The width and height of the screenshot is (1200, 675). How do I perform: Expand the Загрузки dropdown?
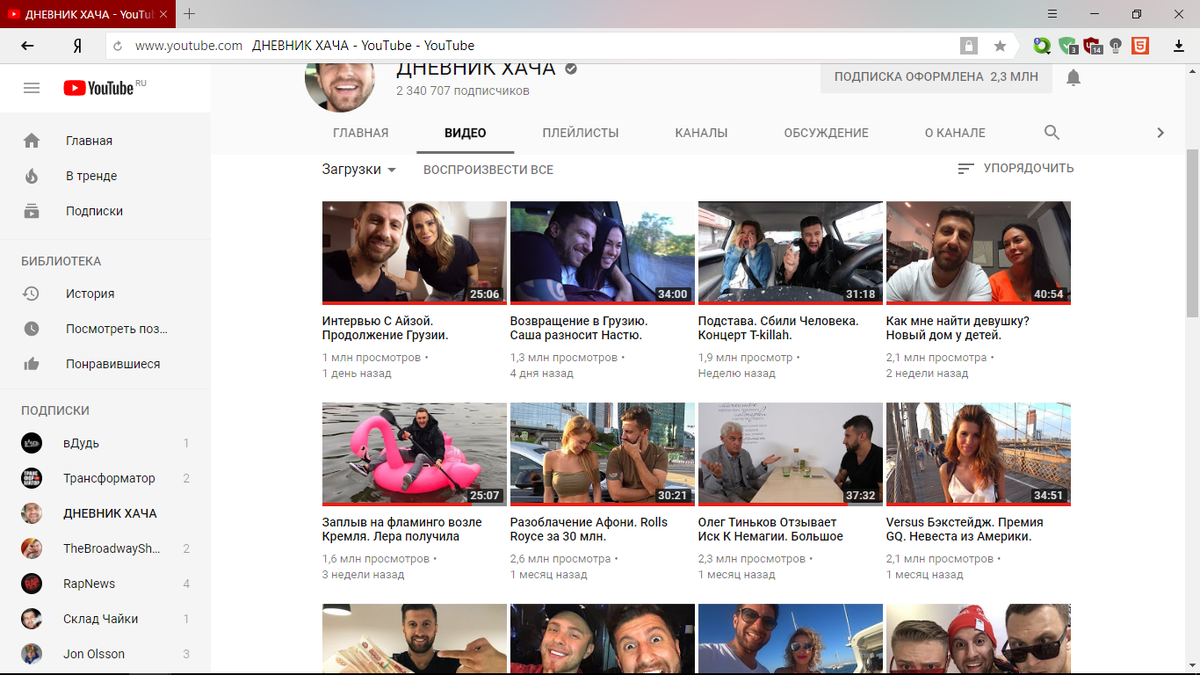click(x=359, y=170)
